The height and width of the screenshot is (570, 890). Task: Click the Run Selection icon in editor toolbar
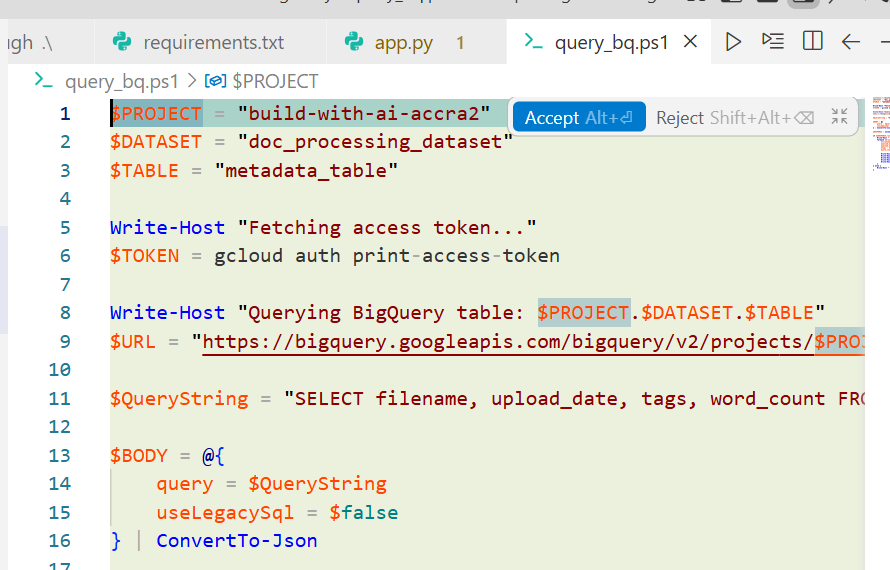(773, 41)
